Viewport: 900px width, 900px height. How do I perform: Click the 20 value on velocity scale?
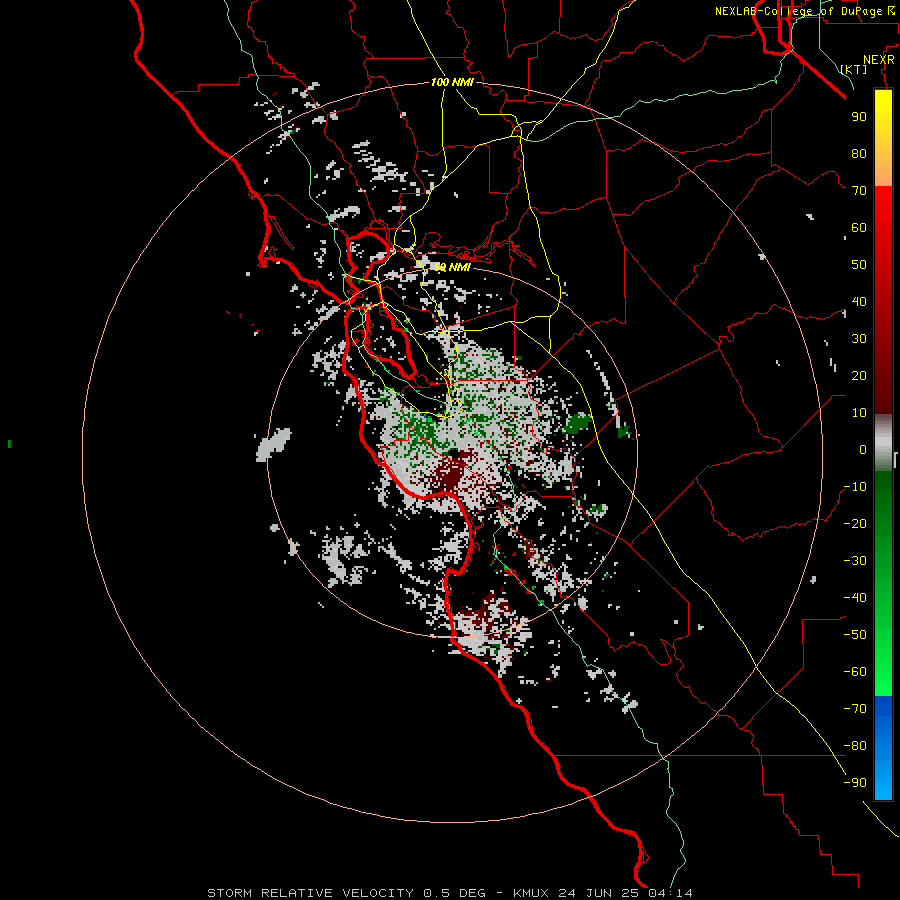click(859, 375)
